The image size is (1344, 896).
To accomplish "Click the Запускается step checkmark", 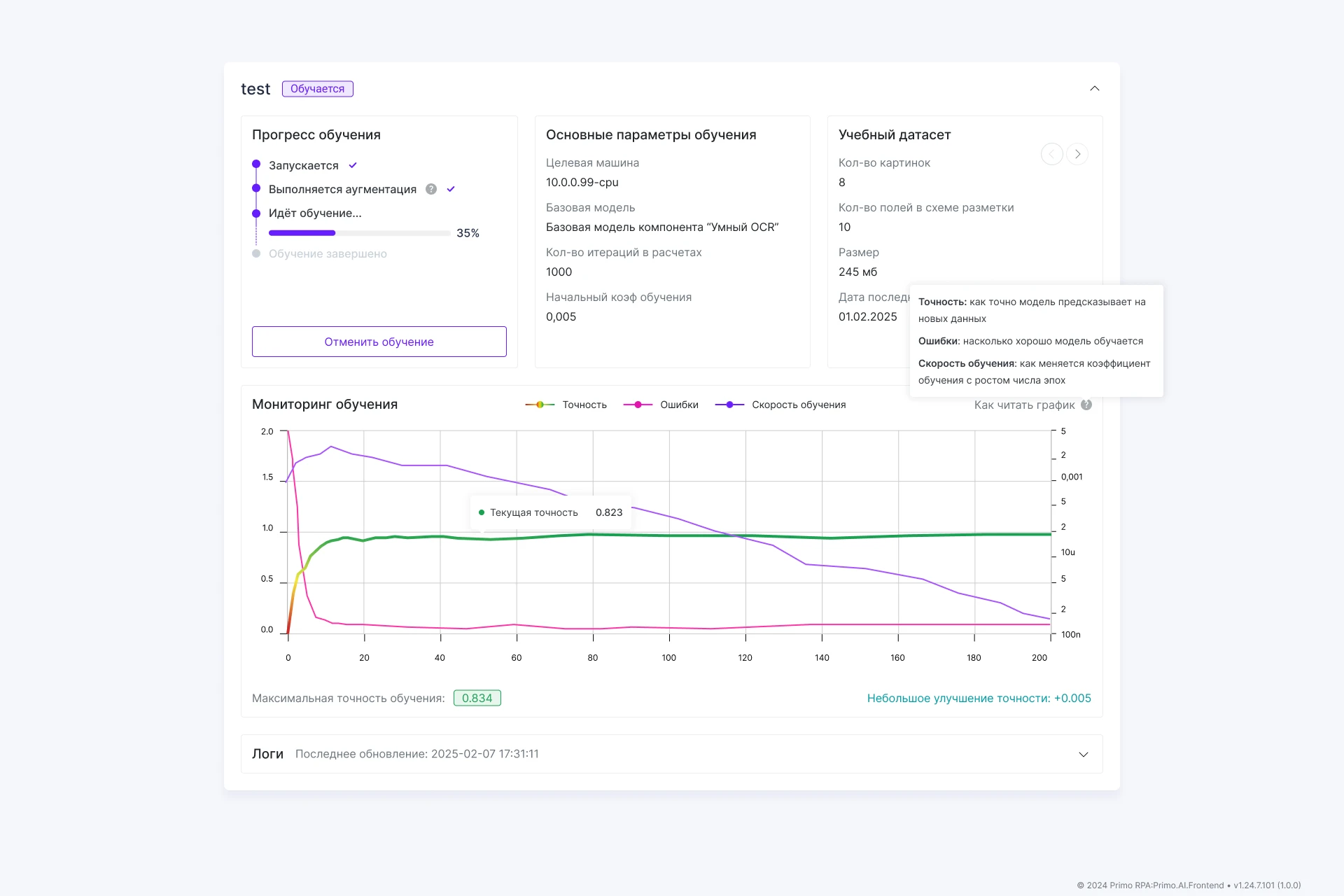I will (x=353, y=165).
